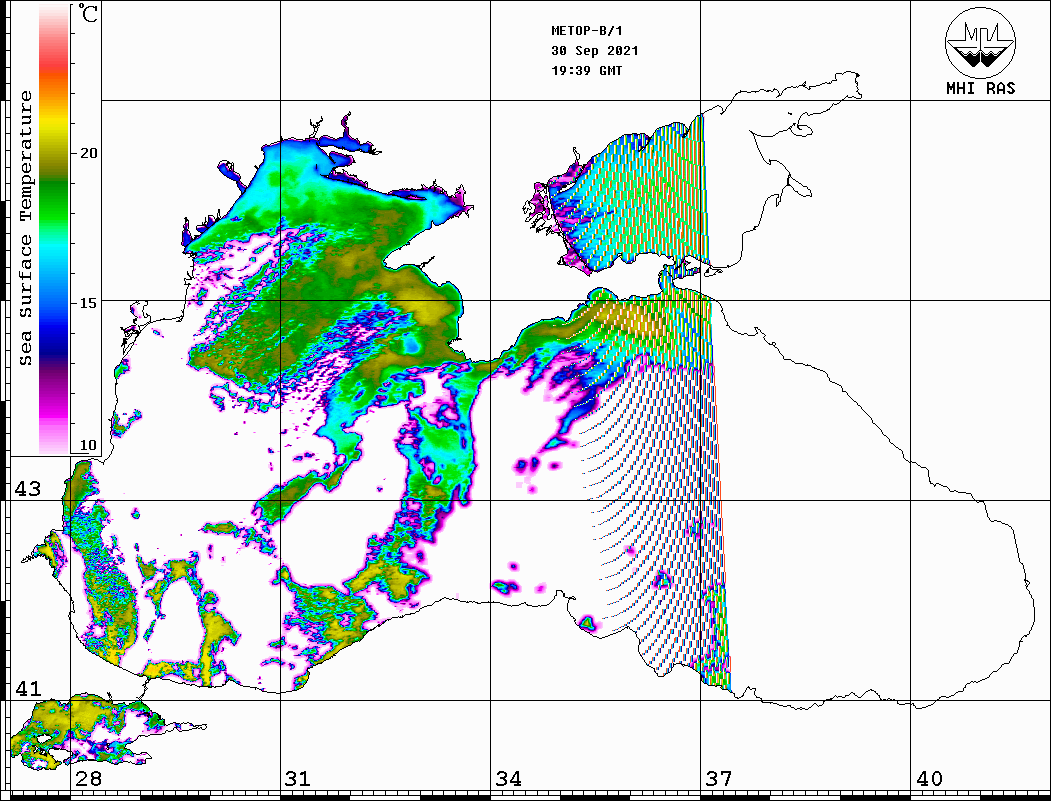1051x801 pixels.
Task: Click the "19:39 GMT" timestamp
Action: [x=586, y=71]
